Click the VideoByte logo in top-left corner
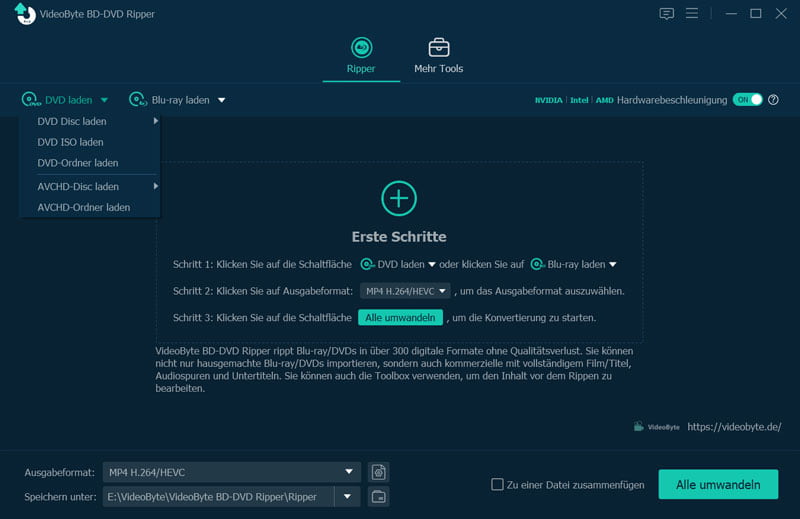This screenshot has height=519, width=800. [24, 14]
